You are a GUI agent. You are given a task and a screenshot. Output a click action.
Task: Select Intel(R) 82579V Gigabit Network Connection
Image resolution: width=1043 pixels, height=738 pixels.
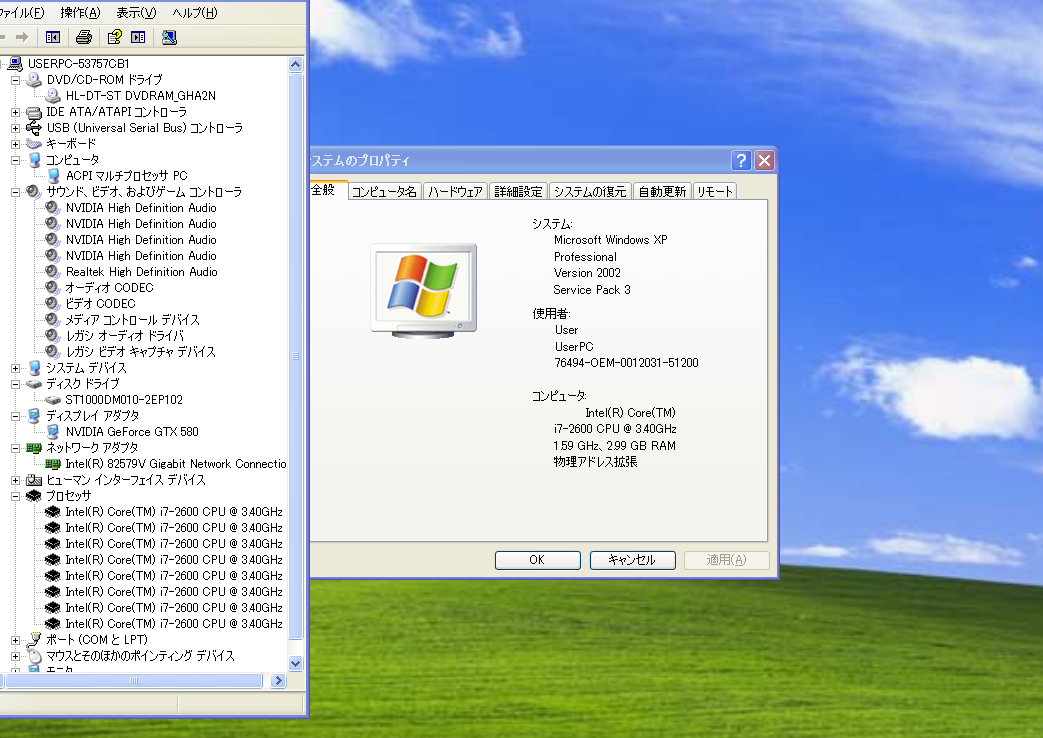click(x=176, y=464)
